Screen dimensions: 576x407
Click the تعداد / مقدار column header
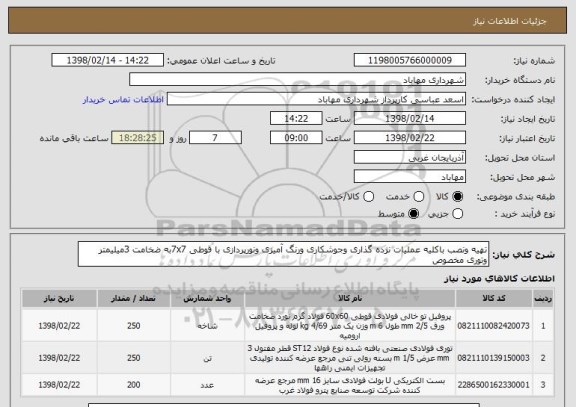(134, 299)
